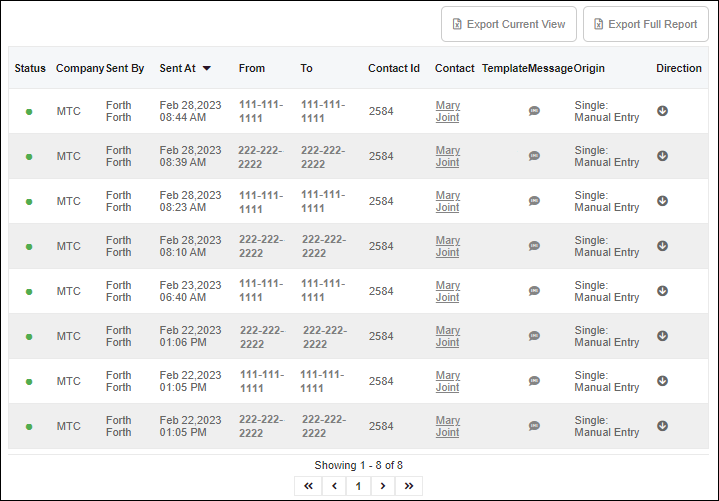
Task: Select page 1 in pagination
Action: 358,486
